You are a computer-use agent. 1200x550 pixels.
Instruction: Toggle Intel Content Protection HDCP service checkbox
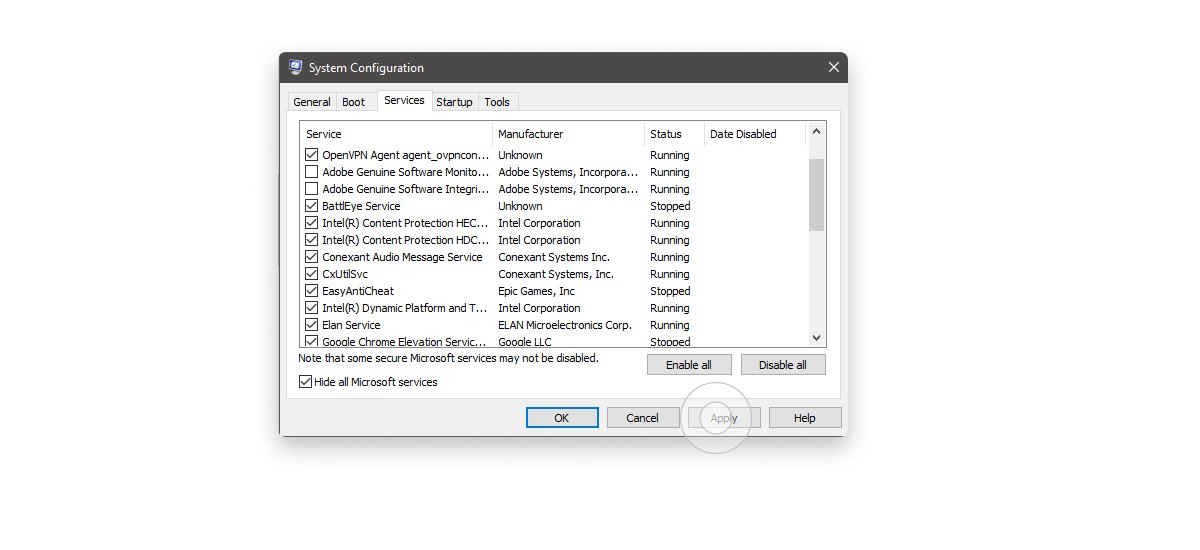tap(312, 240)
